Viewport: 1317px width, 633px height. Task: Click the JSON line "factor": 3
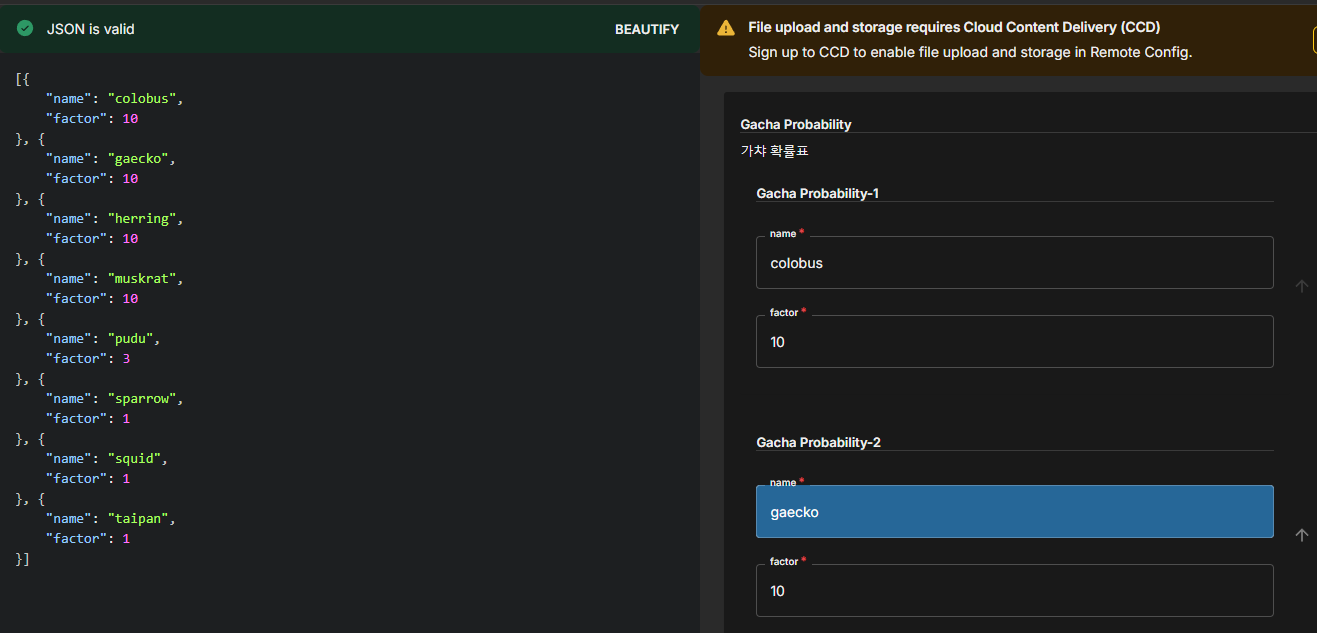(x=88, y=358)
